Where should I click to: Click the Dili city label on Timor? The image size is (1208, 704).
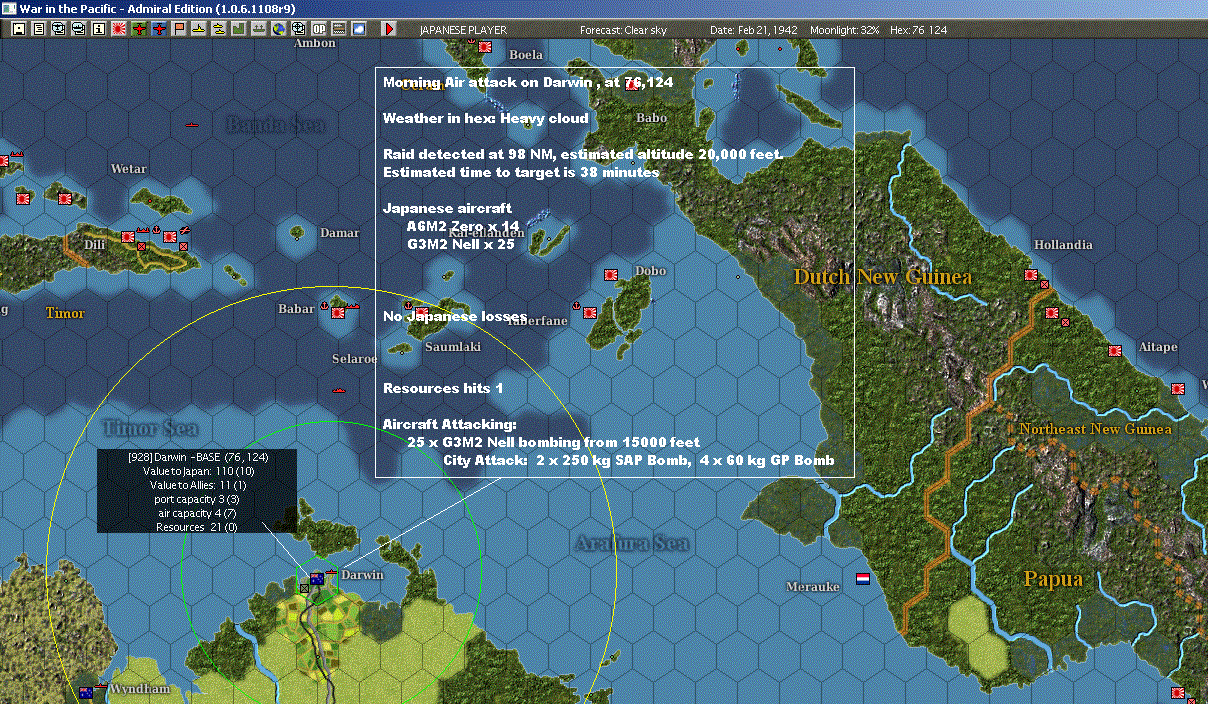click(95, 244)
